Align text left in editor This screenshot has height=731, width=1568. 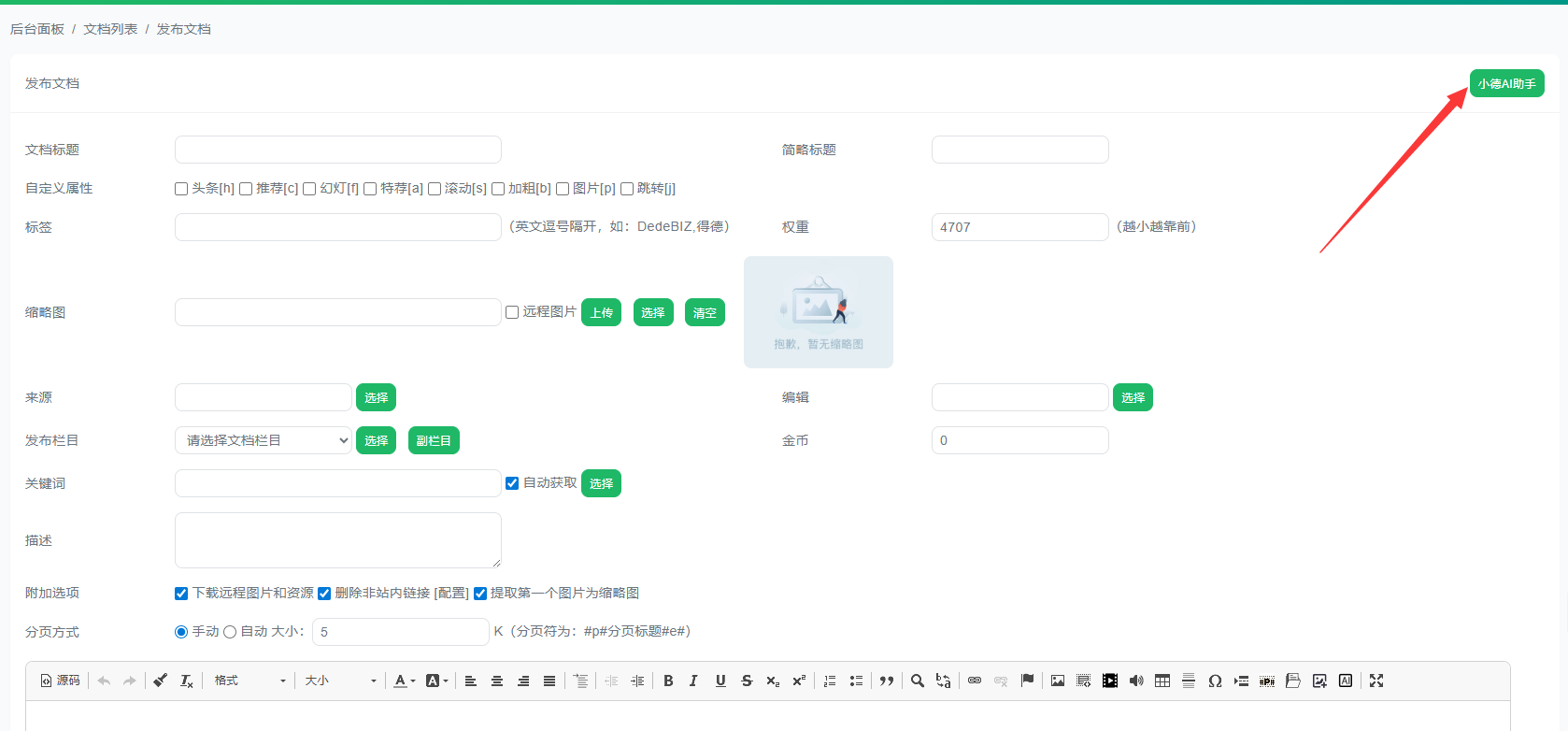pyautogui.click(x=471, y=681)
